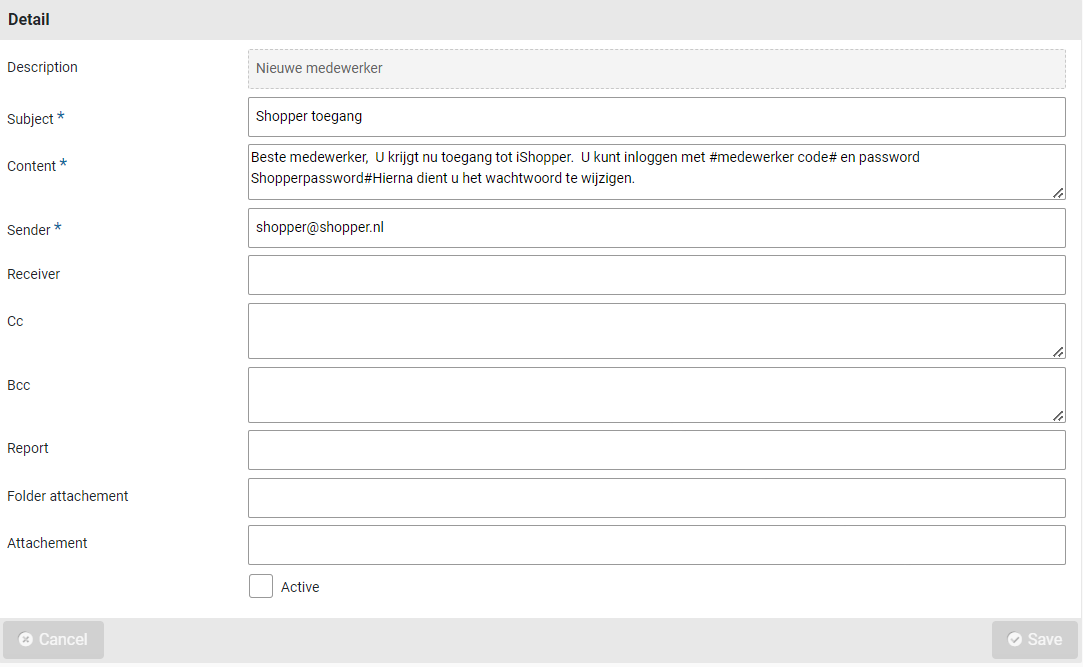Click the Cc box resize handle

tap(1058, 352)
